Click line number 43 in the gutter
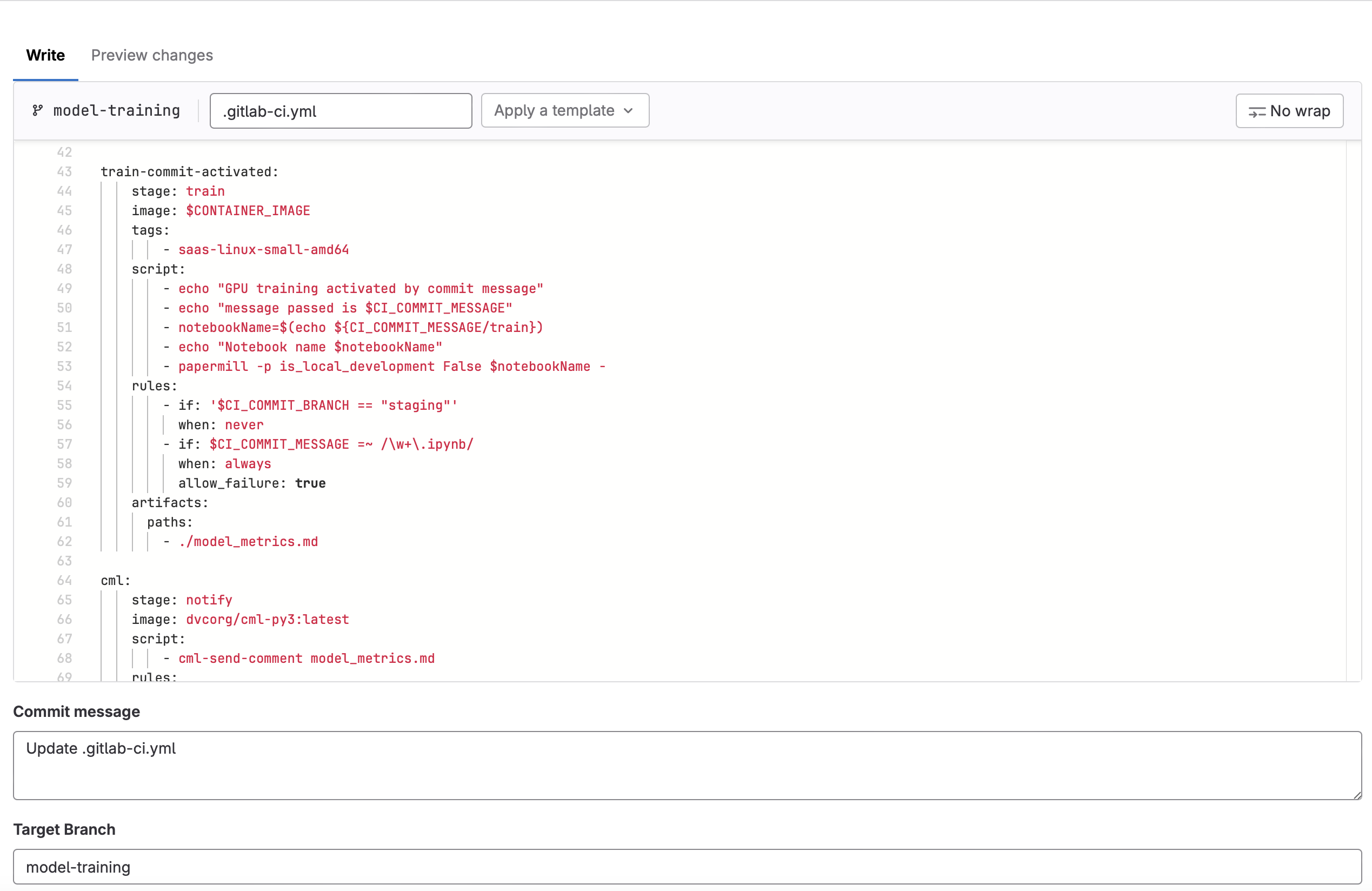Viewport: 1372px width, 891px height. 64,172
